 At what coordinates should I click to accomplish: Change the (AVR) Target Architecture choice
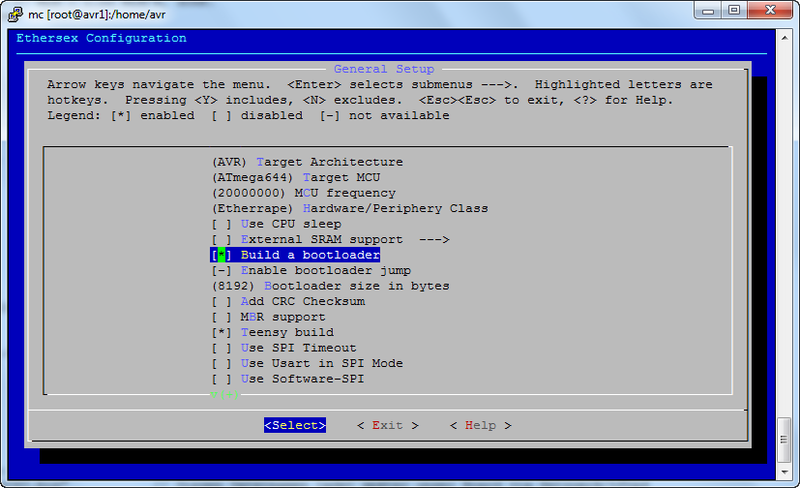[x=307, y=162]
